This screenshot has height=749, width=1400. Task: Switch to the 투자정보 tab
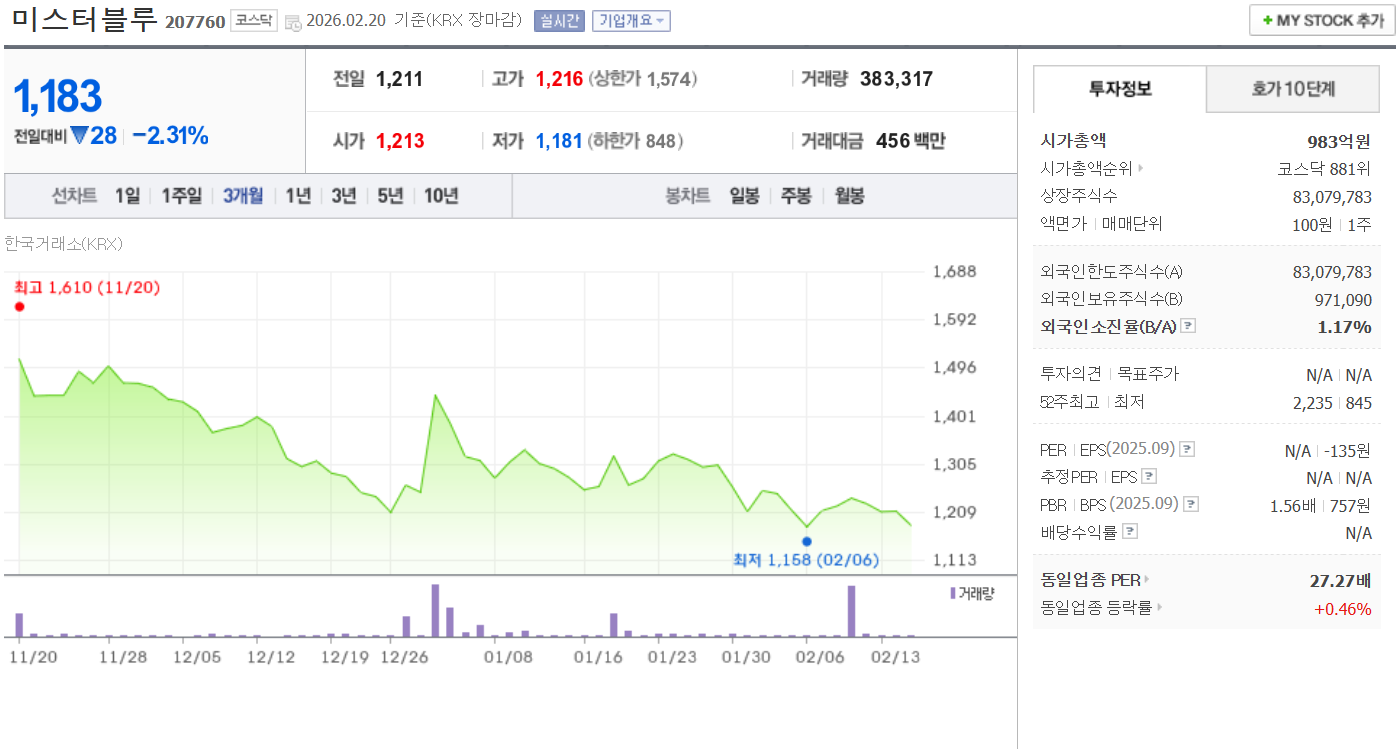coord(1120,89)
